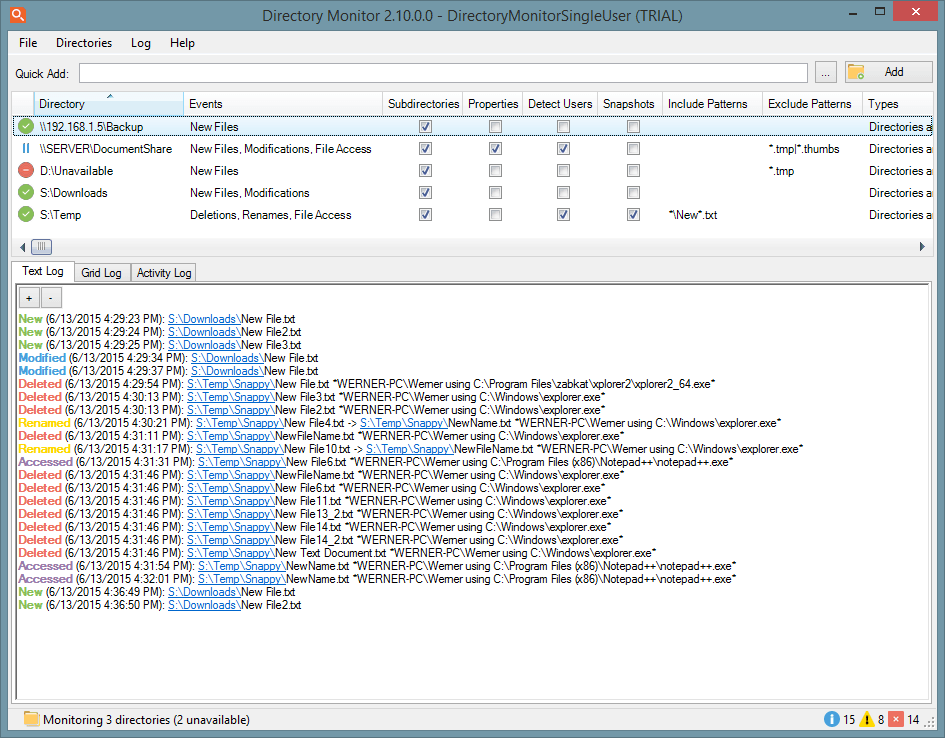The width and height of the screenshot is (945, 738).
Task: Expand the text log with plus button
Action: click(29, 297)
